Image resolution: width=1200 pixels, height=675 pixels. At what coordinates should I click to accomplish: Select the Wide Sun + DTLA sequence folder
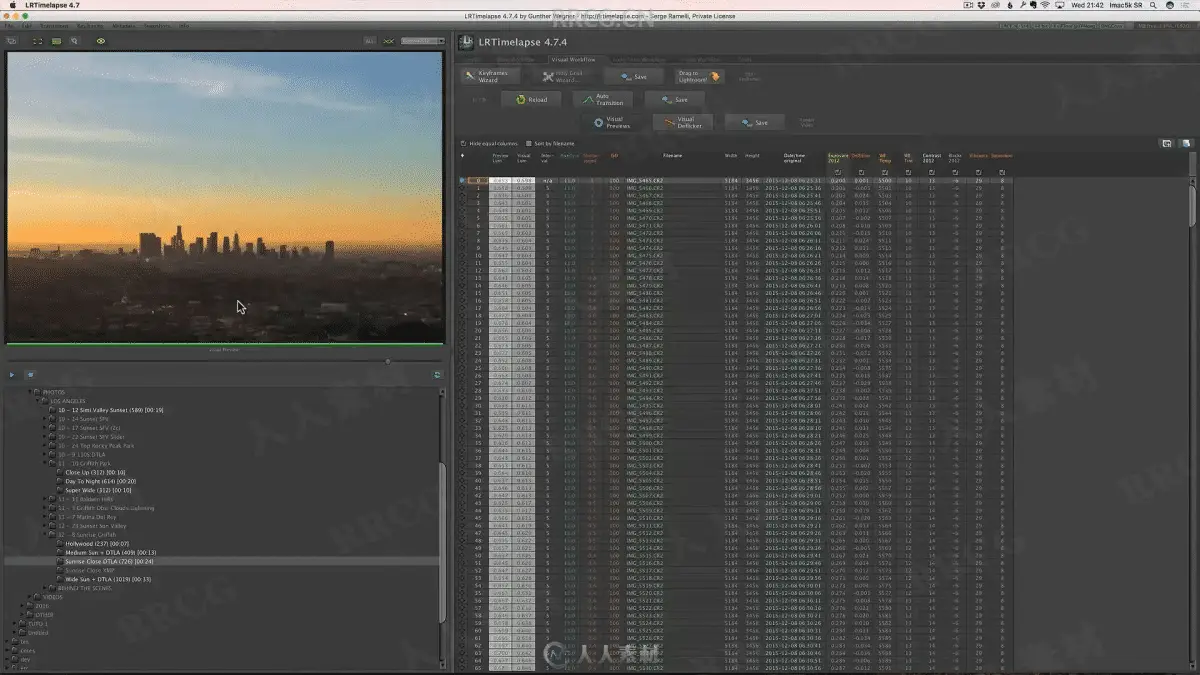107,579
